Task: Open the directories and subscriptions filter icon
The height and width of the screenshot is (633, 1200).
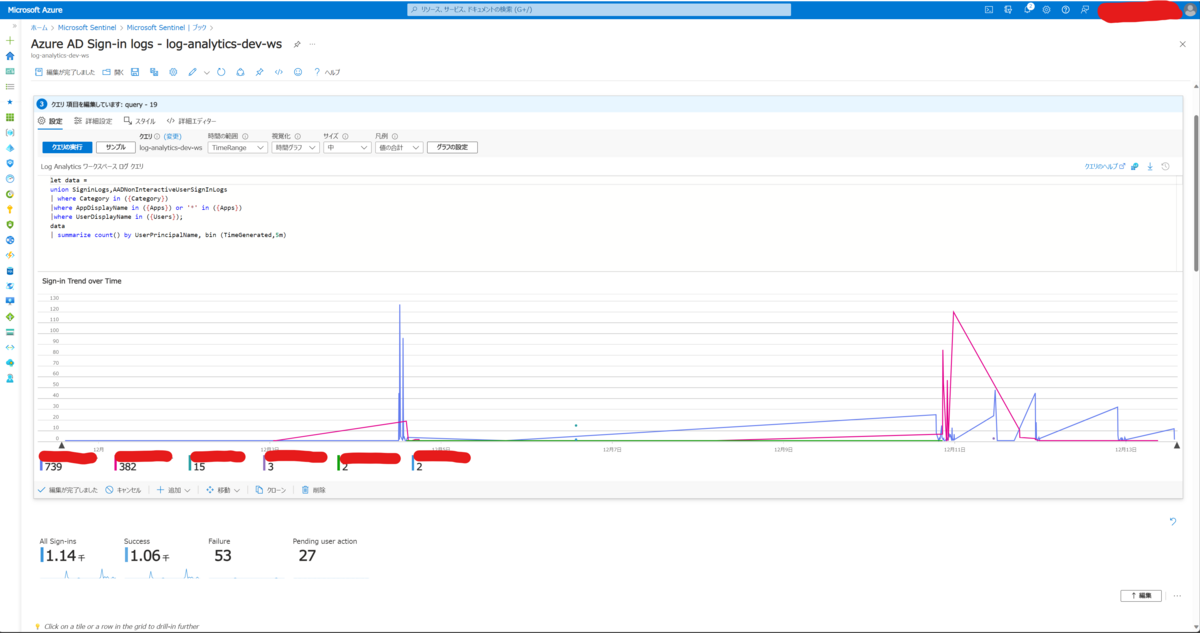Action: (1008, 9)
